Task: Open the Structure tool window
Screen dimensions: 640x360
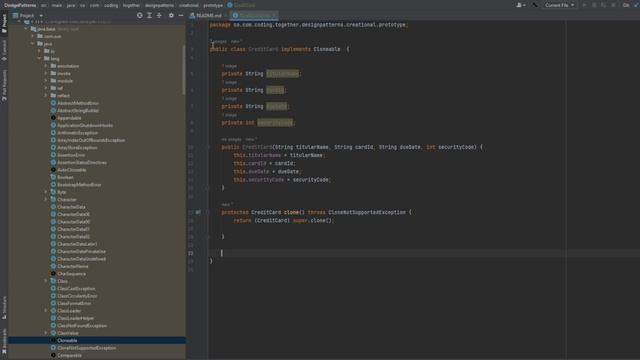Action: (x=4, y=308)
